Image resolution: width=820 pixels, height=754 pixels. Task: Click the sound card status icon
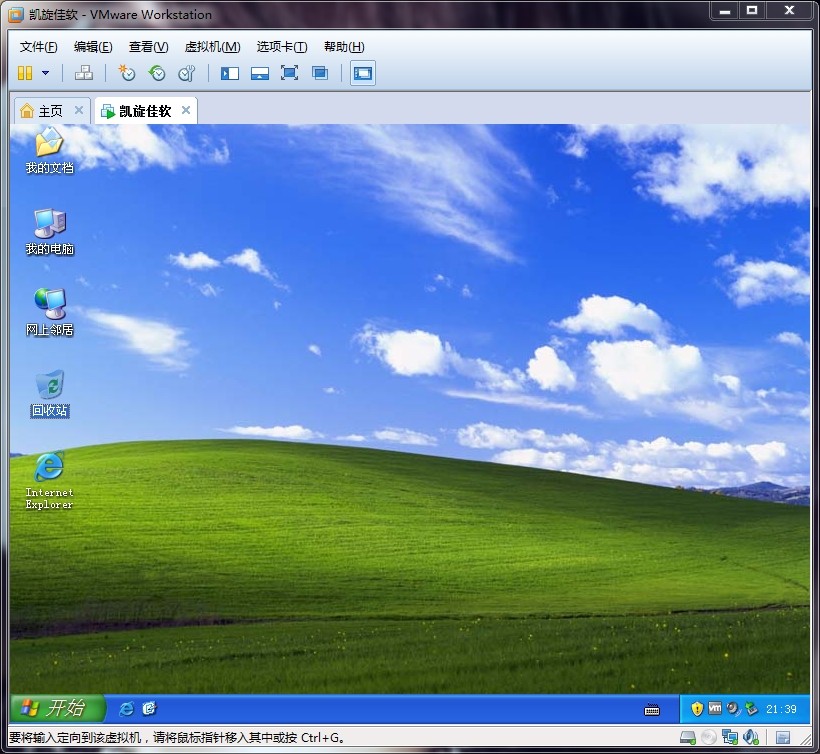point(751,737)
